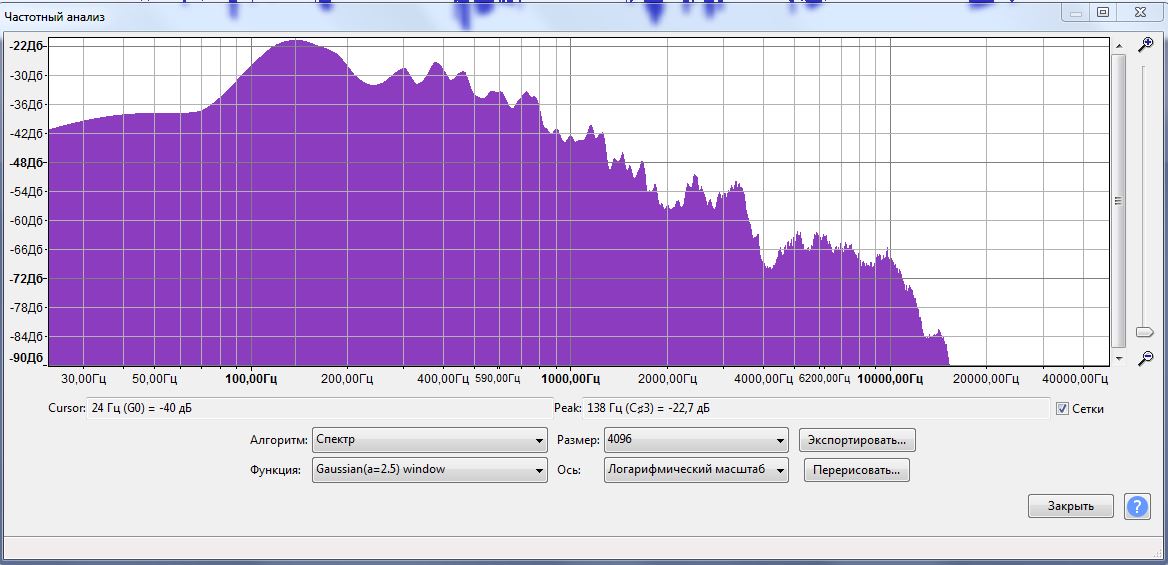
Task: Open the Алгоритм dropdown showing Спектр
Action: coord(430,440)
